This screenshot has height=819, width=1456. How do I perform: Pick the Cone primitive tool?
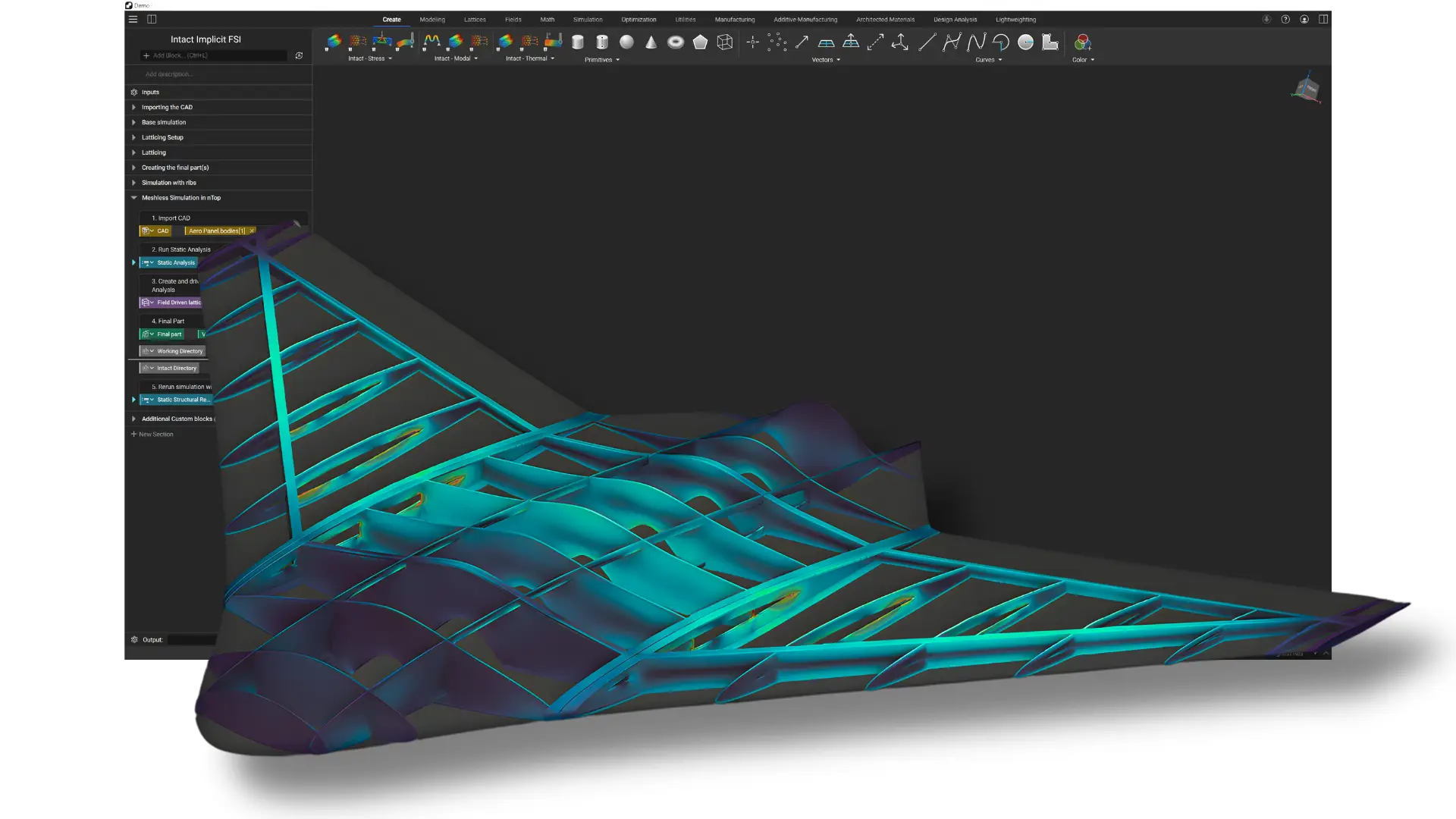click(x=651, y=42)
